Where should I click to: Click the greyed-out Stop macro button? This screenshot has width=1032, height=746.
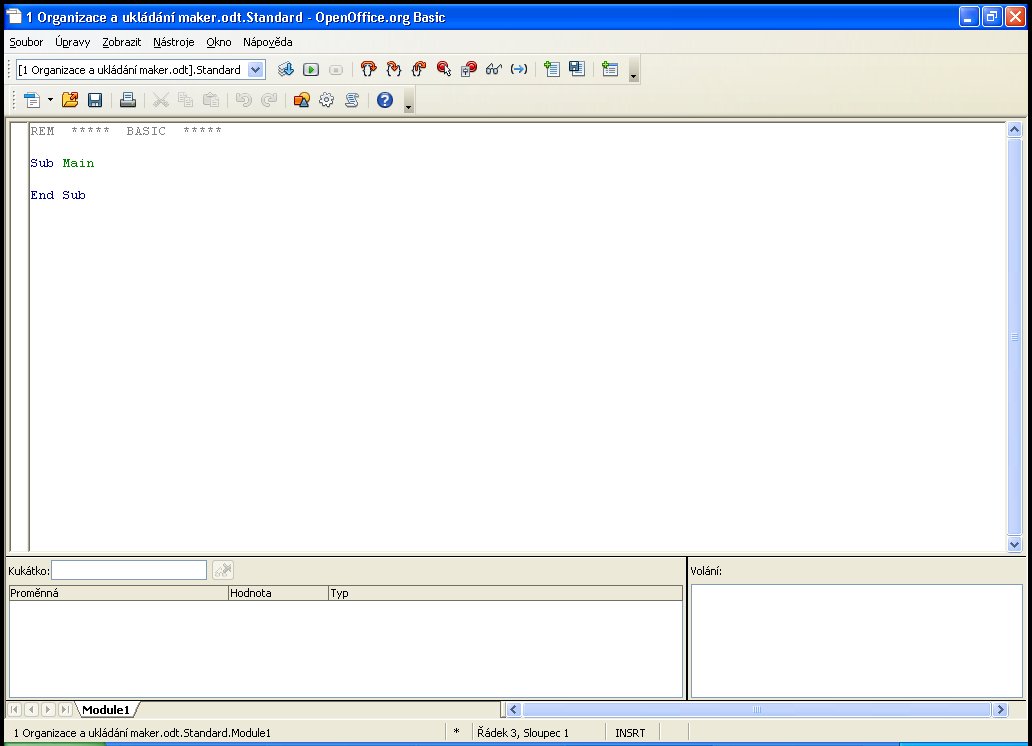coord(336,69)
